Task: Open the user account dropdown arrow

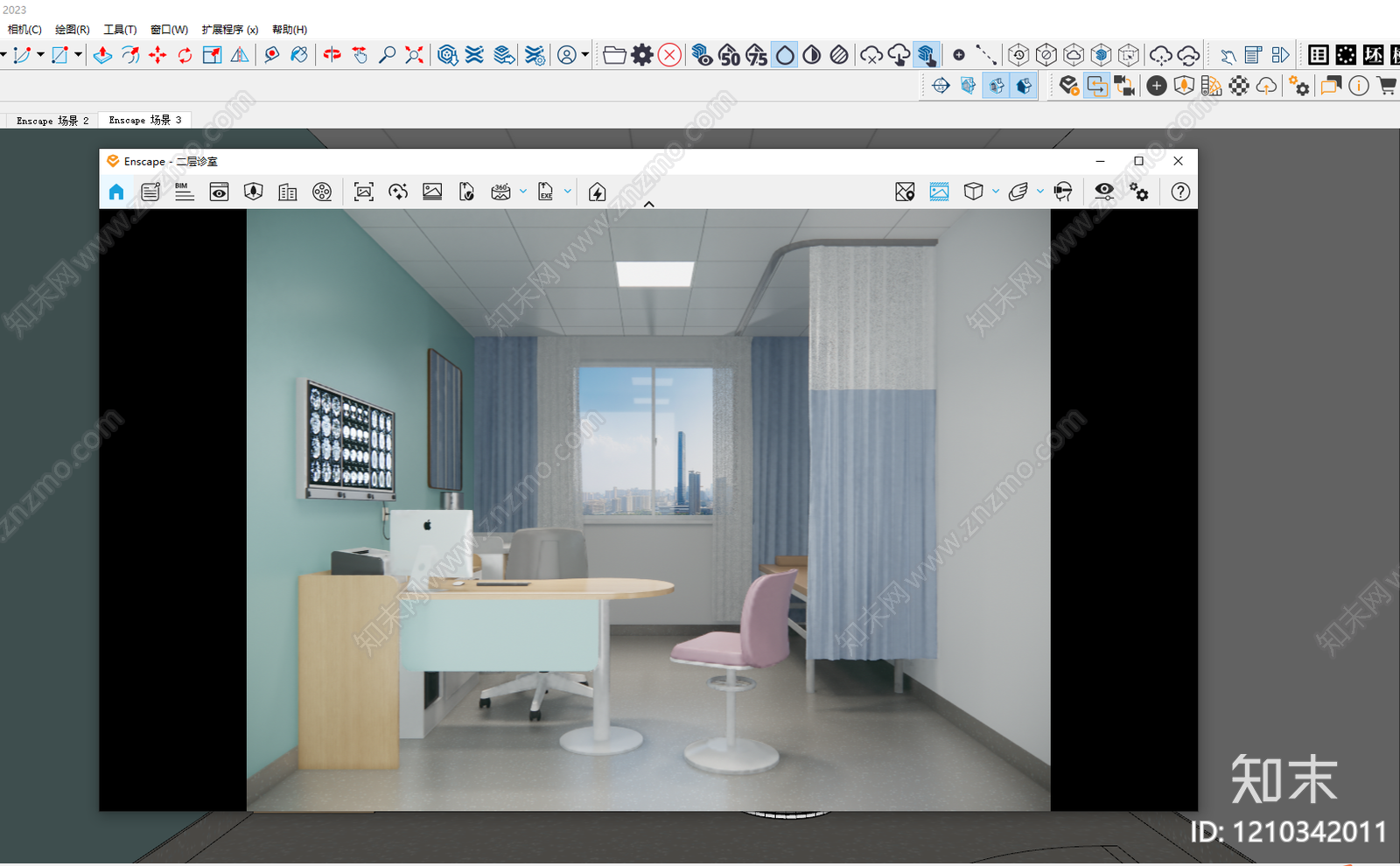Action: click(x=585, y=55)
